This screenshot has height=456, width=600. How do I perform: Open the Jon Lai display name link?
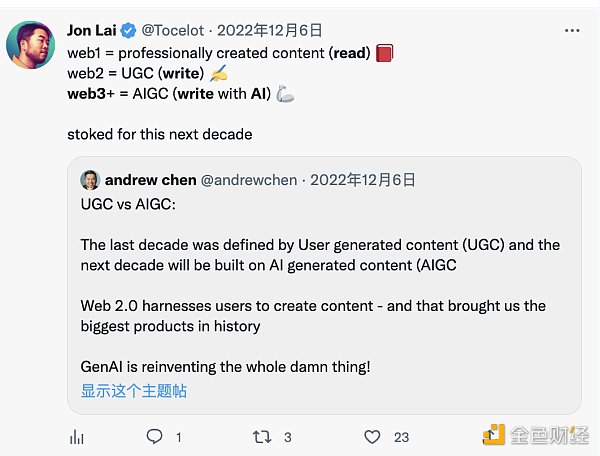click(x=93, y=31)
